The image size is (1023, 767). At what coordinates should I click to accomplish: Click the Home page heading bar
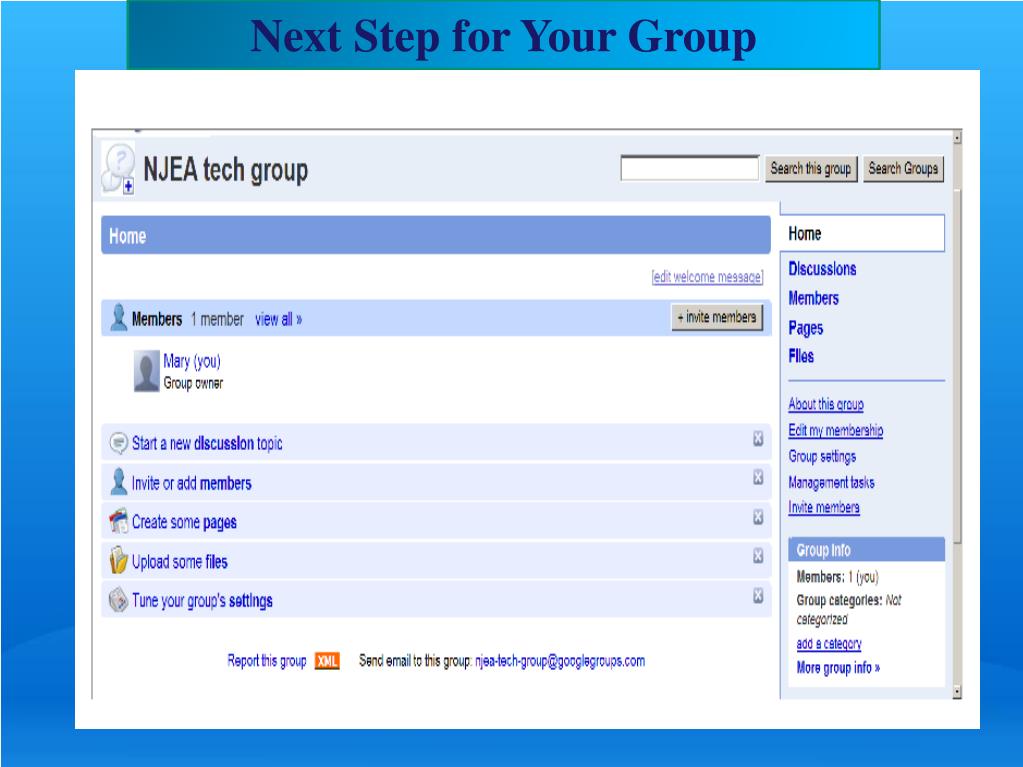click(436, 235)
